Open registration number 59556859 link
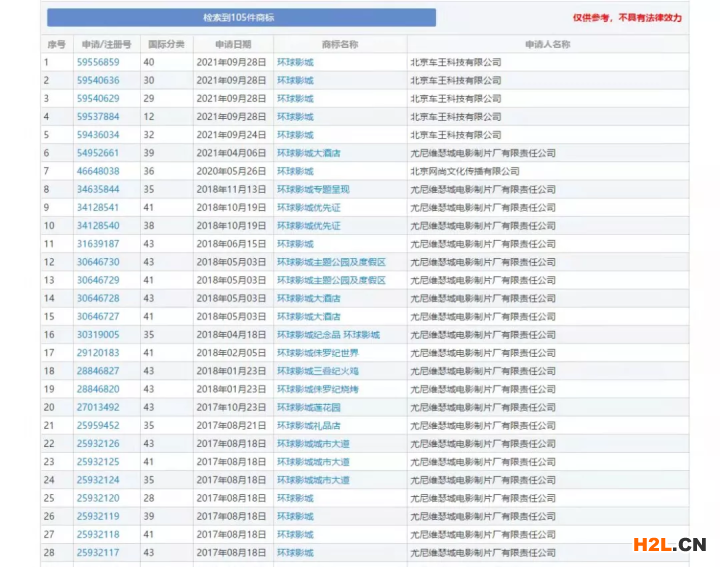 coord(98,62)
